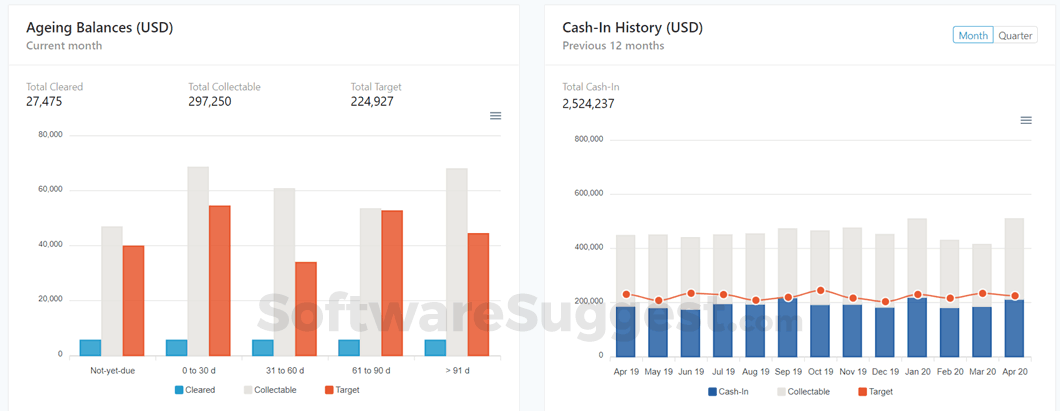Click the Dec 19 target line marker
Screen dimensions: 1060x411
pyautogui.click(x=885, y=302)
